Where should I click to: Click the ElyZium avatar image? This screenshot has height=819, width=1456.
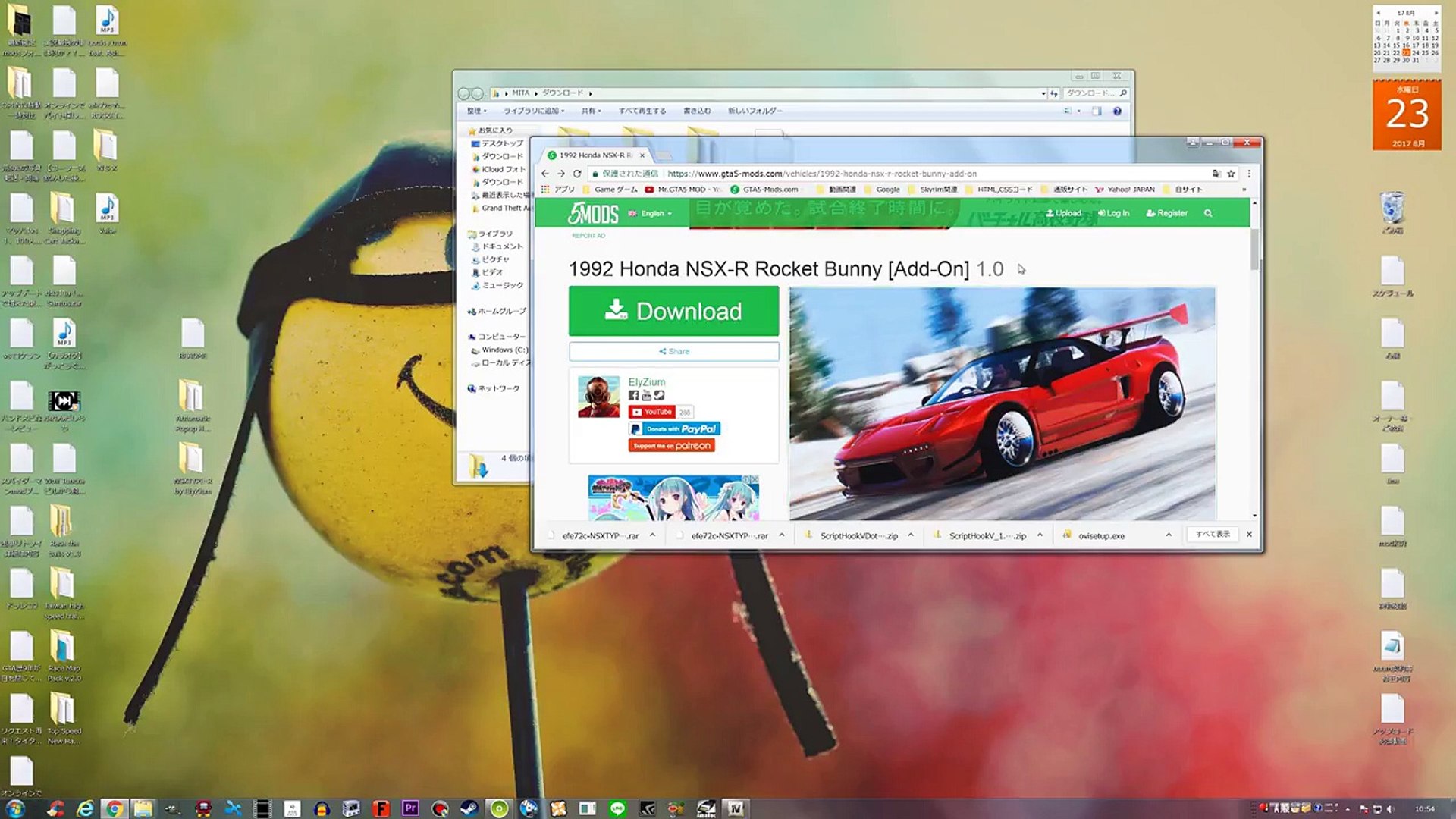[x=598, y=397]
